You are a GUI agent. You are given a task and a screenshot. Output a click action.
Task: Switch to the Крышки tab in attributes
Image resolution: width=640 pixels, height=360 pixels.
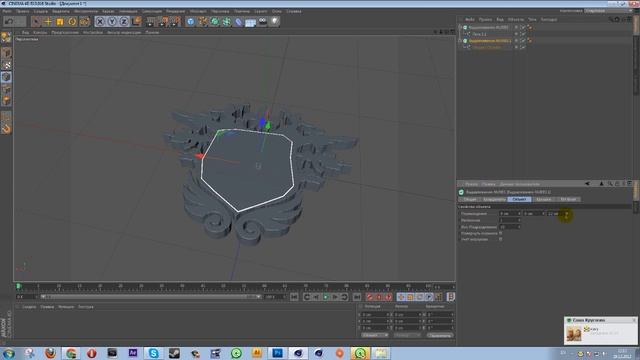pyautogui.click(x=544, y=199)
